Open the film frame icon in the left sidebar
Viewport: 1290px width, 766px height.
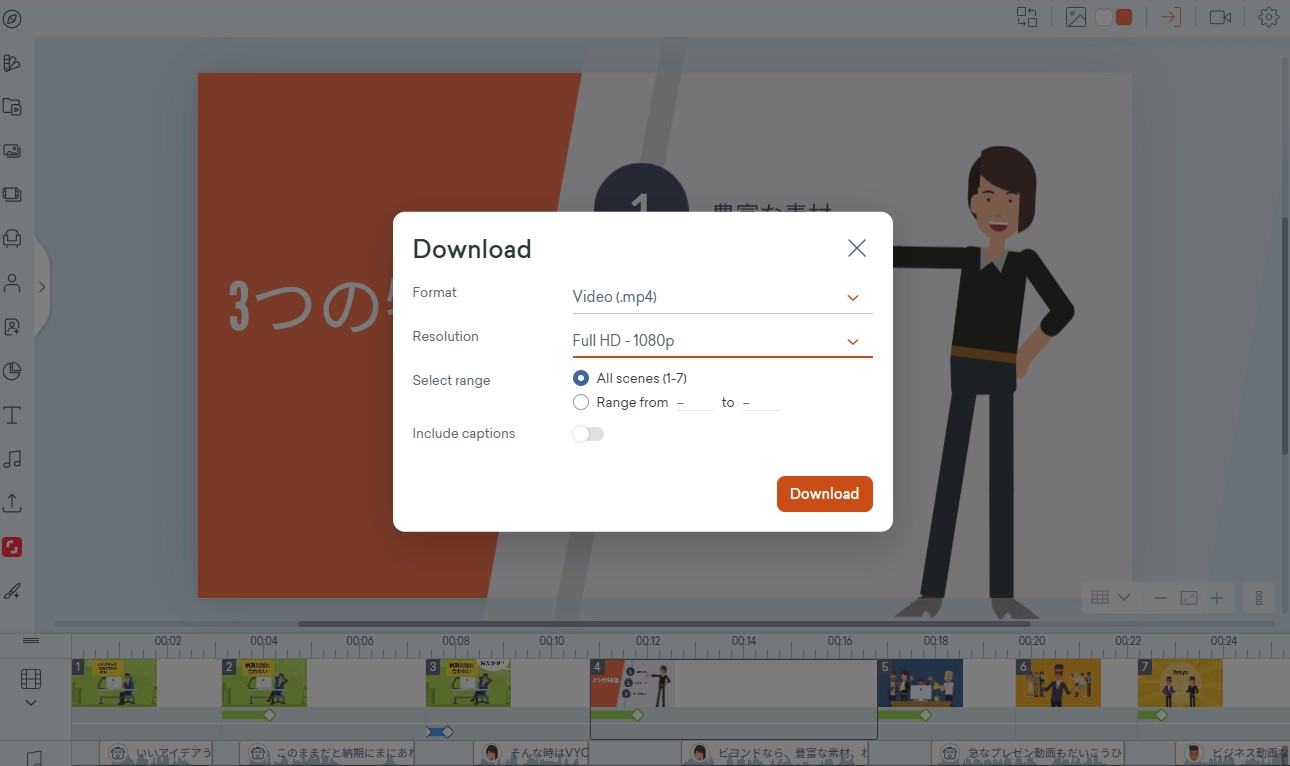coord(12,194)
